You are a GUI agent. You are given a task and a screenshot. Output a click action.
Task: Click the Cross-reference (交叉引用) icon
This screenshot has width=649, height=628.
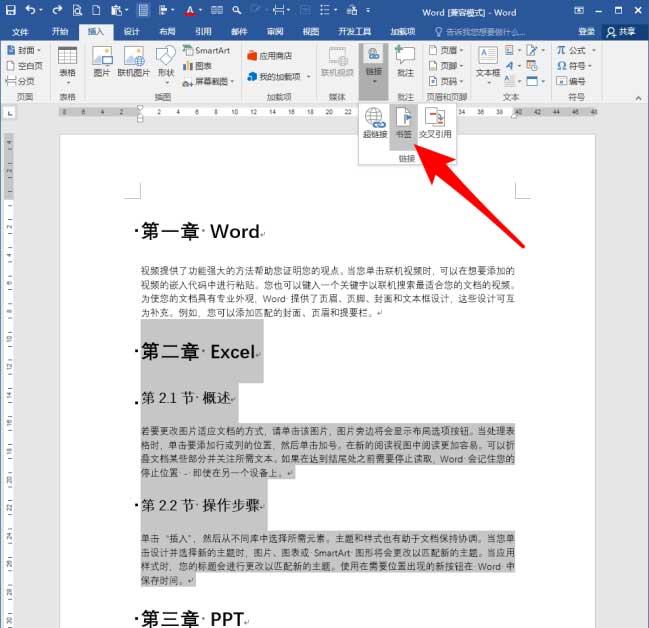click(436, 122)
